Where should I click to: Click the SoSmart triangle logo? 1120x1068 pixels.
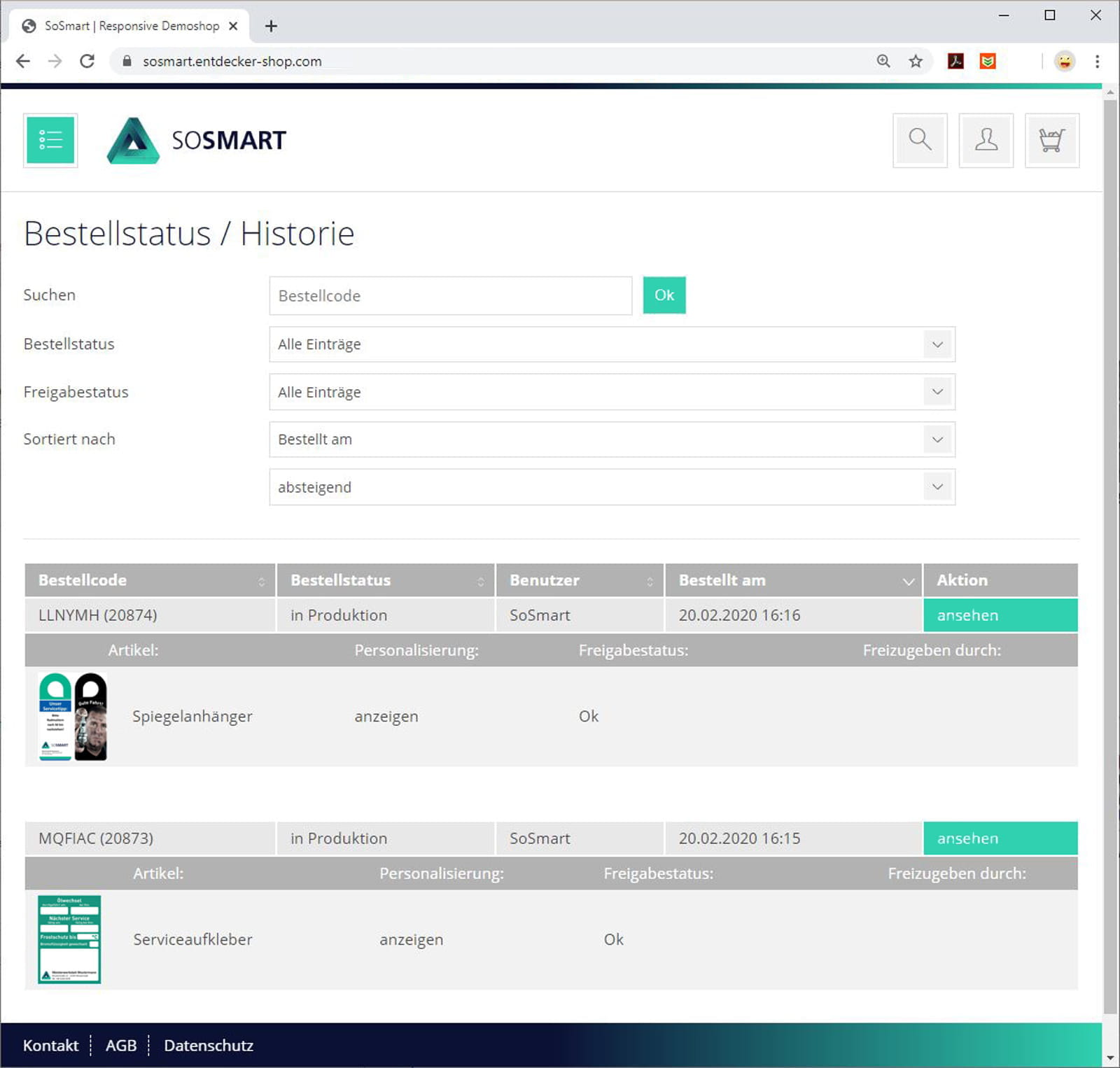tap(133, 141)
